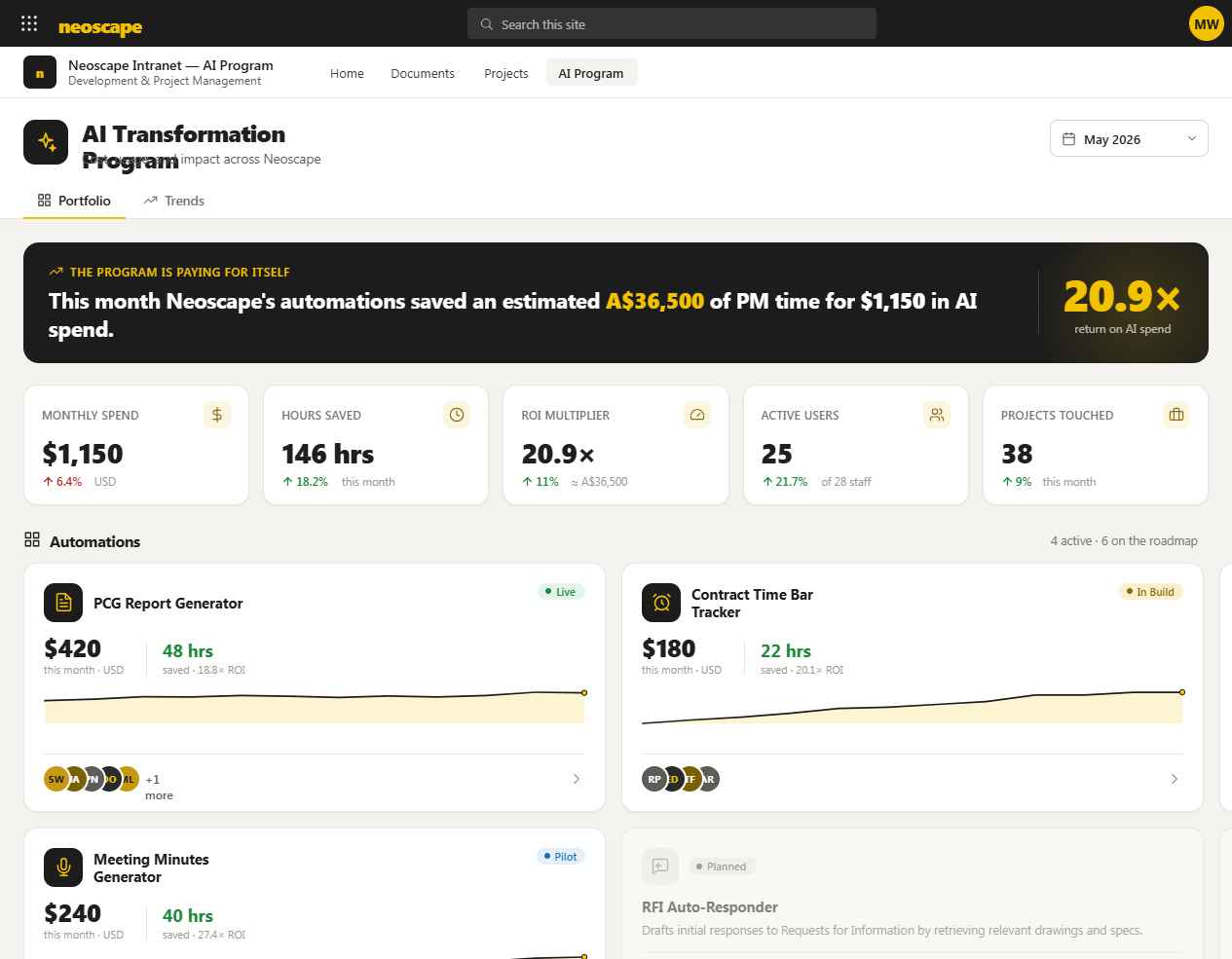Image resolution: width=1232 pixels, height=959 pixels.
Task: Click the $420 this month spend value
Action: [73, 648]
